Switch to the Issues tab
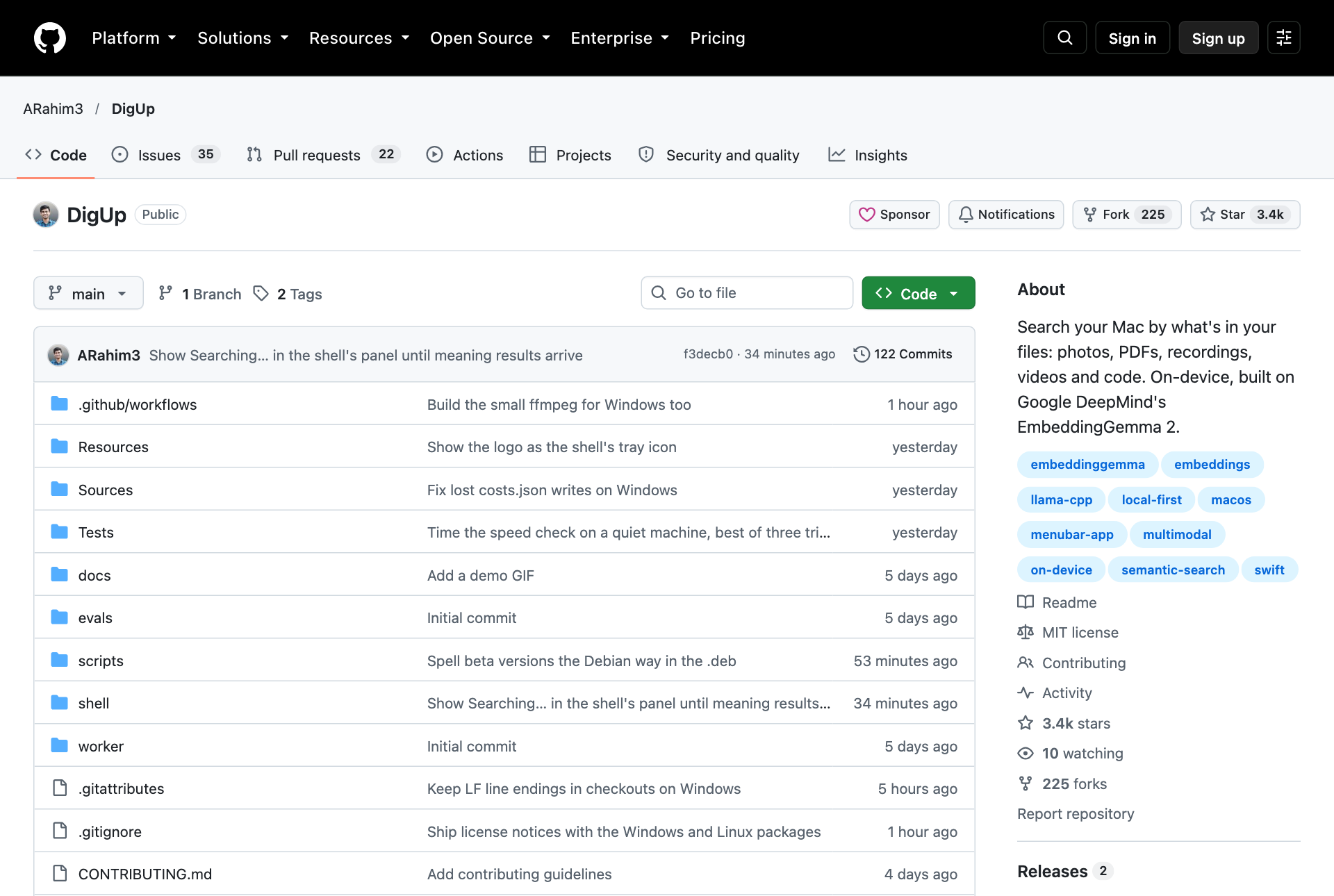 coord(166,155)
